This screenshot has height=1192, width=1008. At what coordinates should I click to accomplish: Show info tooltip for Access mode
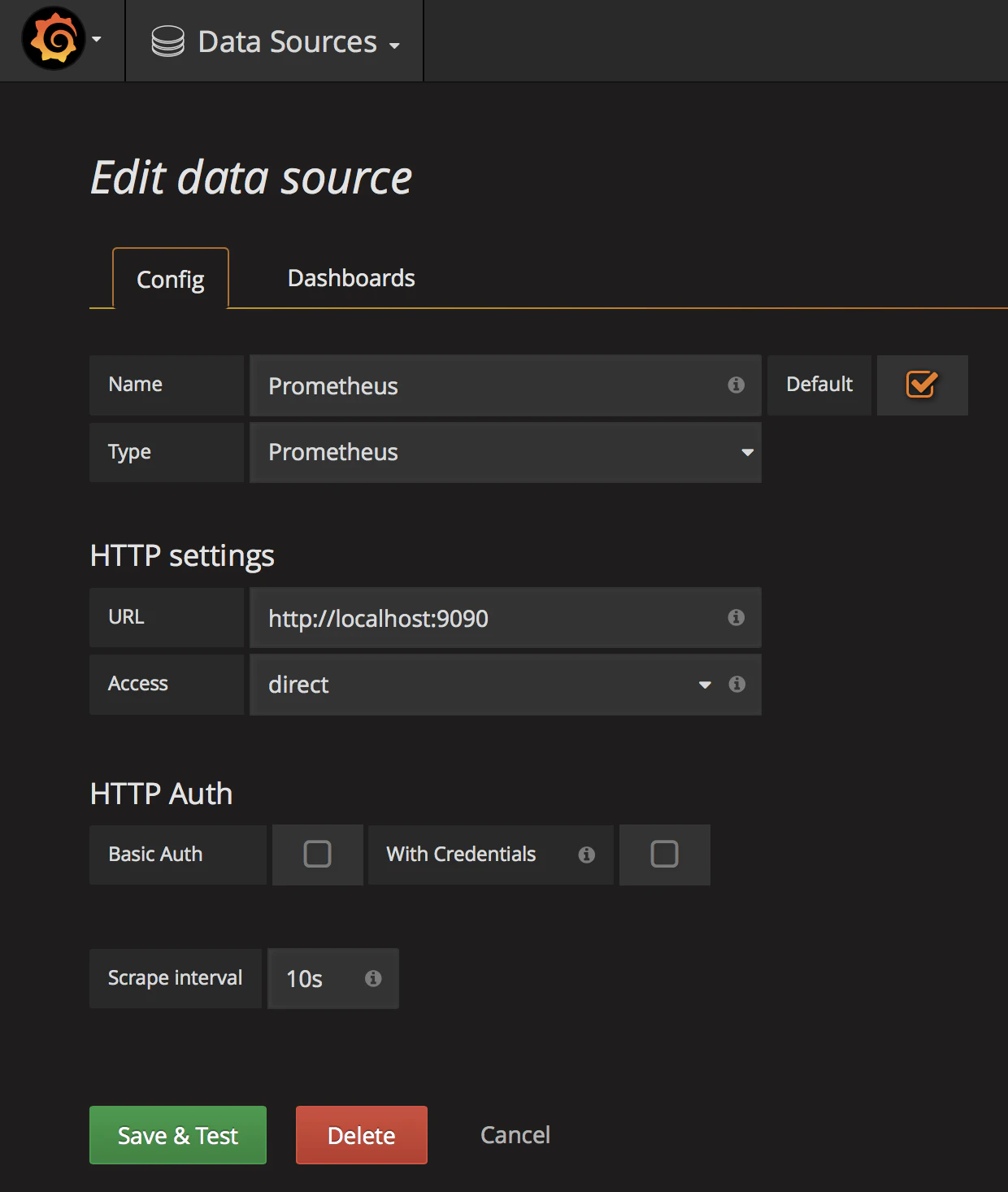point(736,684)
